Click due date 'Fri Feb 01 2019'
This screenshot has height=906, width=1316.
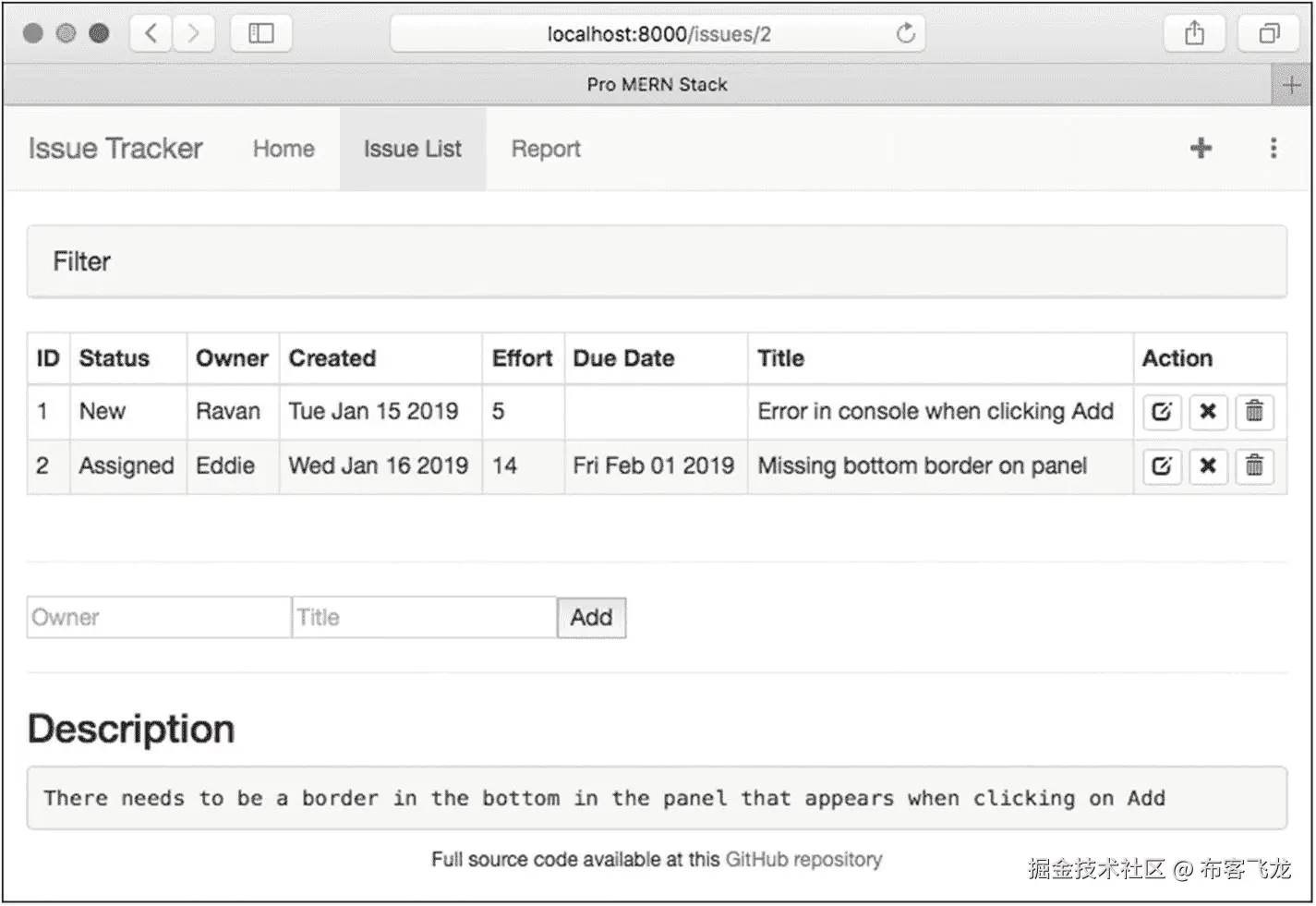(x=654, y=466)
